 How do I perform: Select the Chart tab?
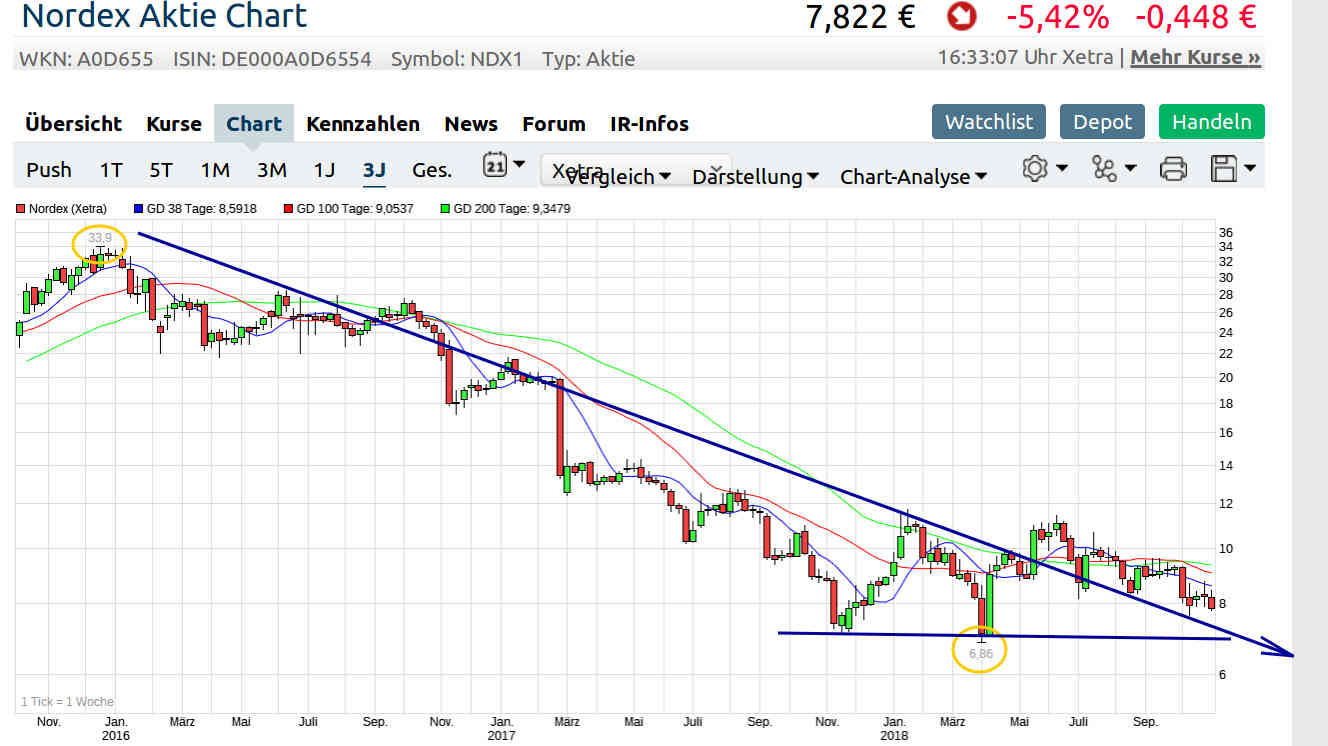(x=254, y=124)
